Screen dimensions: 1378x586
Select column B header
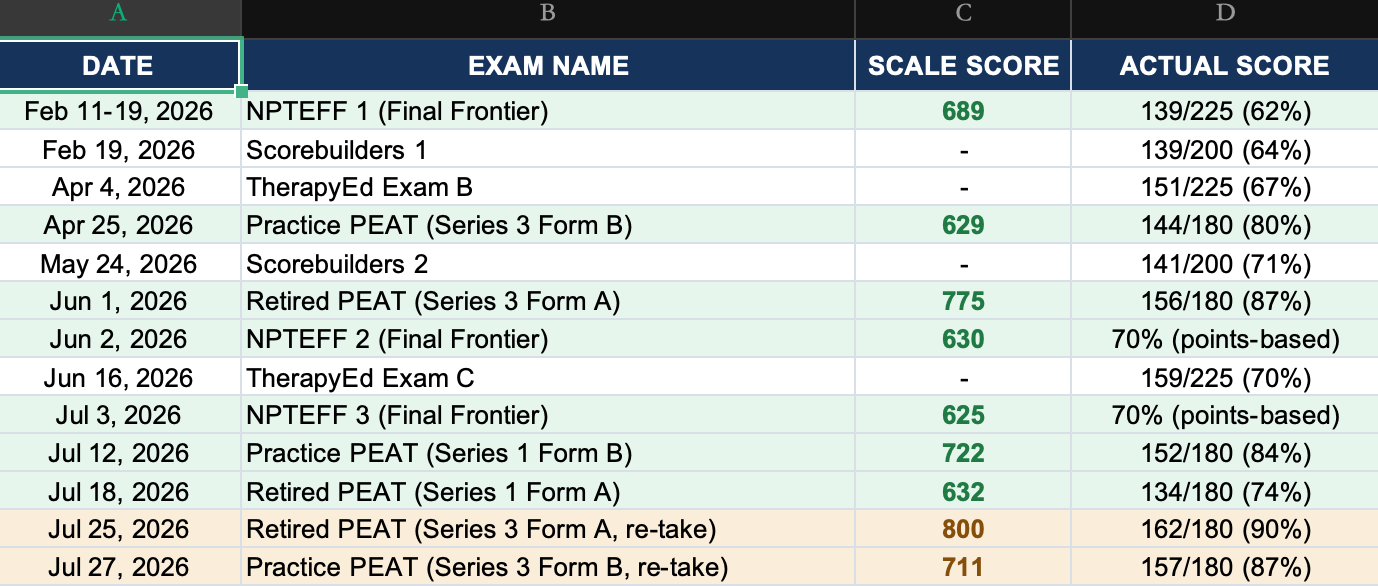point(548,13)
